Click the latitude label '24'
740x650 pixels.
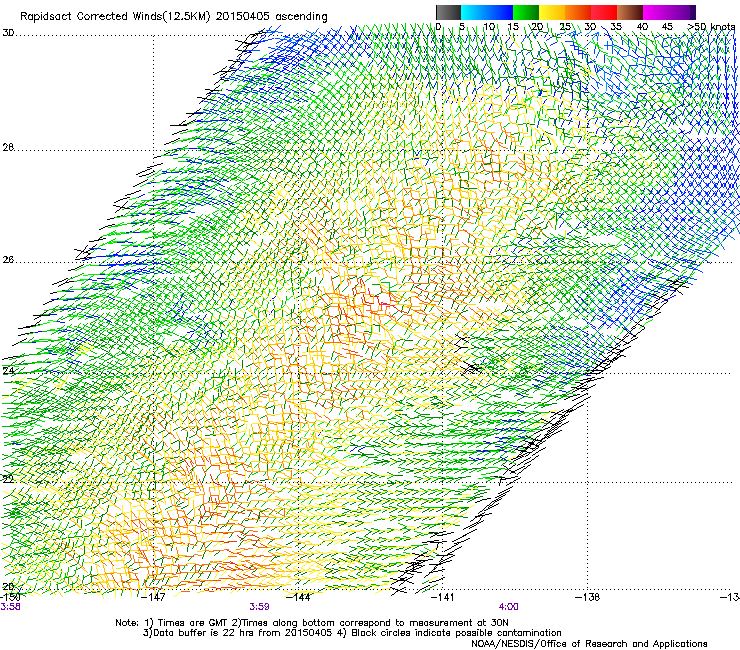click(x=8, y=371)
